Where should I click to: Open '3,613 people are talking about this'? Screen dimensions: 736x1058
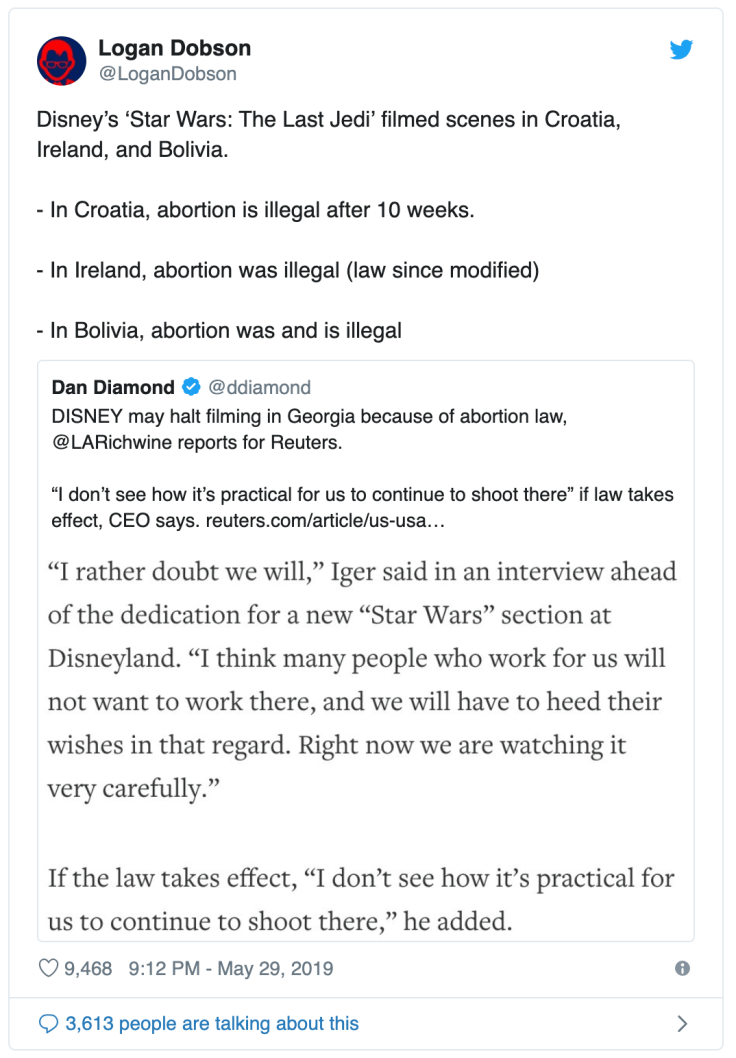212,1023
